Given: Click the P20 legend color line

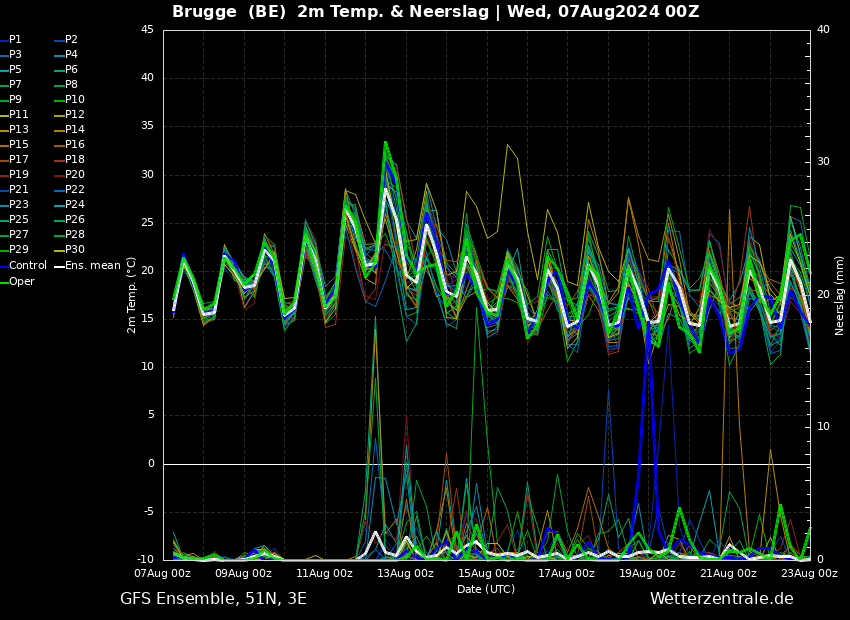Looking at the screenshot, I should 59,175.
